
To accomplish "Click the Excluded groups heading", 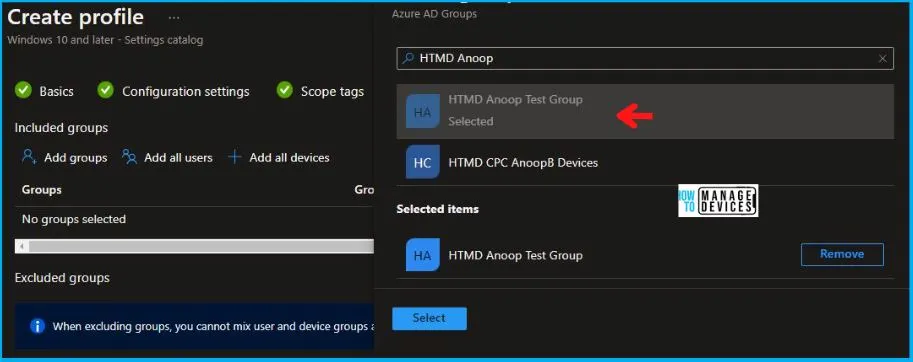I will 62,278.
